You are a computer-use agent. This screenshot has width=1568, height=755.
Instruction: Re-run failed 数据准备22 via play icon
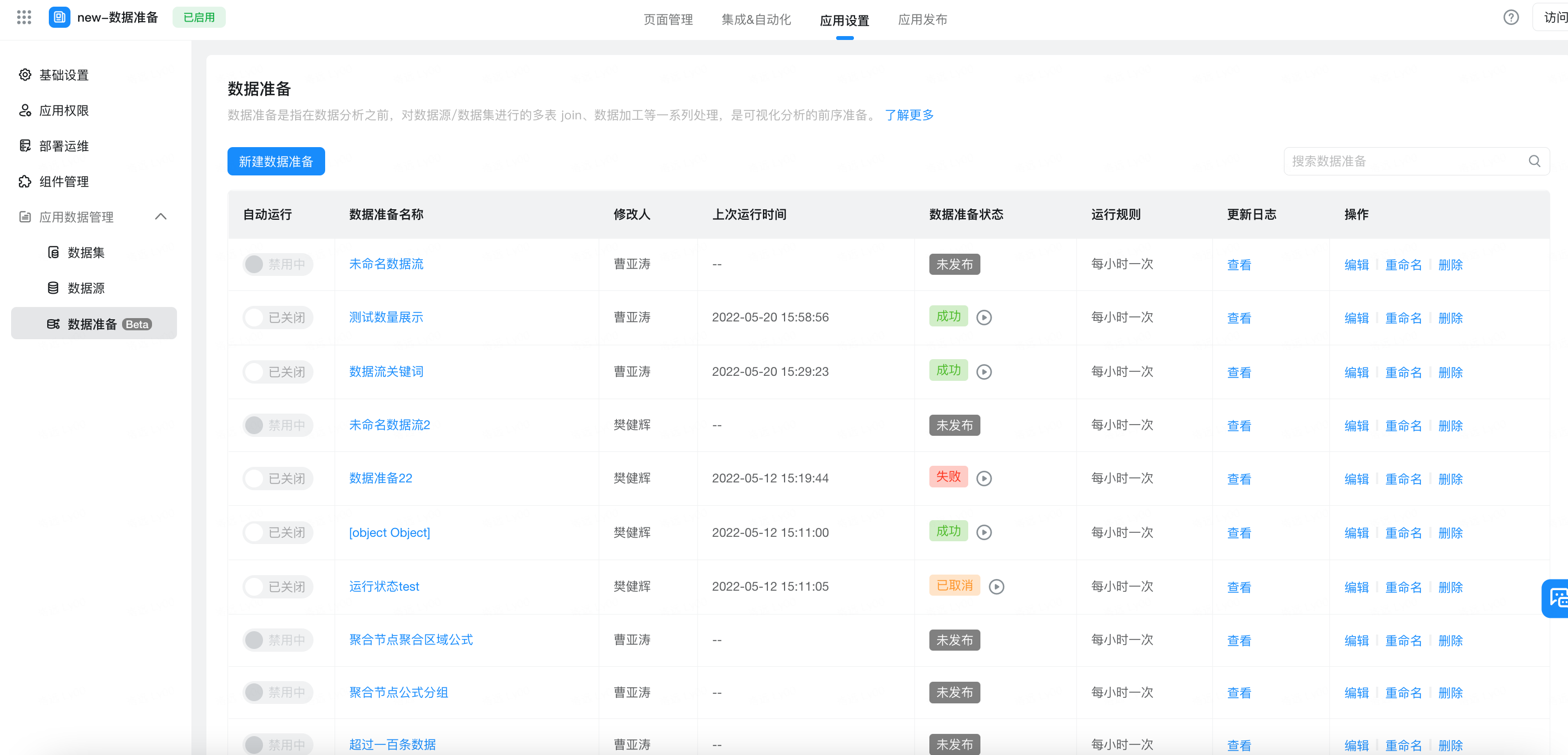984,479
